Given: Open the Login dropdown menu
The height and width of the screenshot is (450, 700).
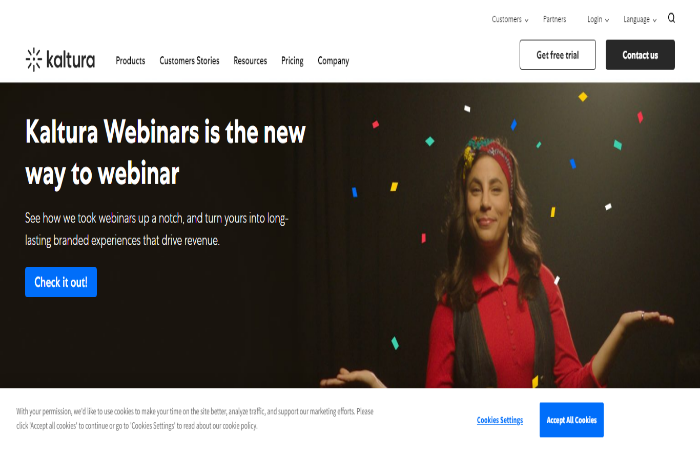Looking at the screenshot, I should tap(598, 19).
